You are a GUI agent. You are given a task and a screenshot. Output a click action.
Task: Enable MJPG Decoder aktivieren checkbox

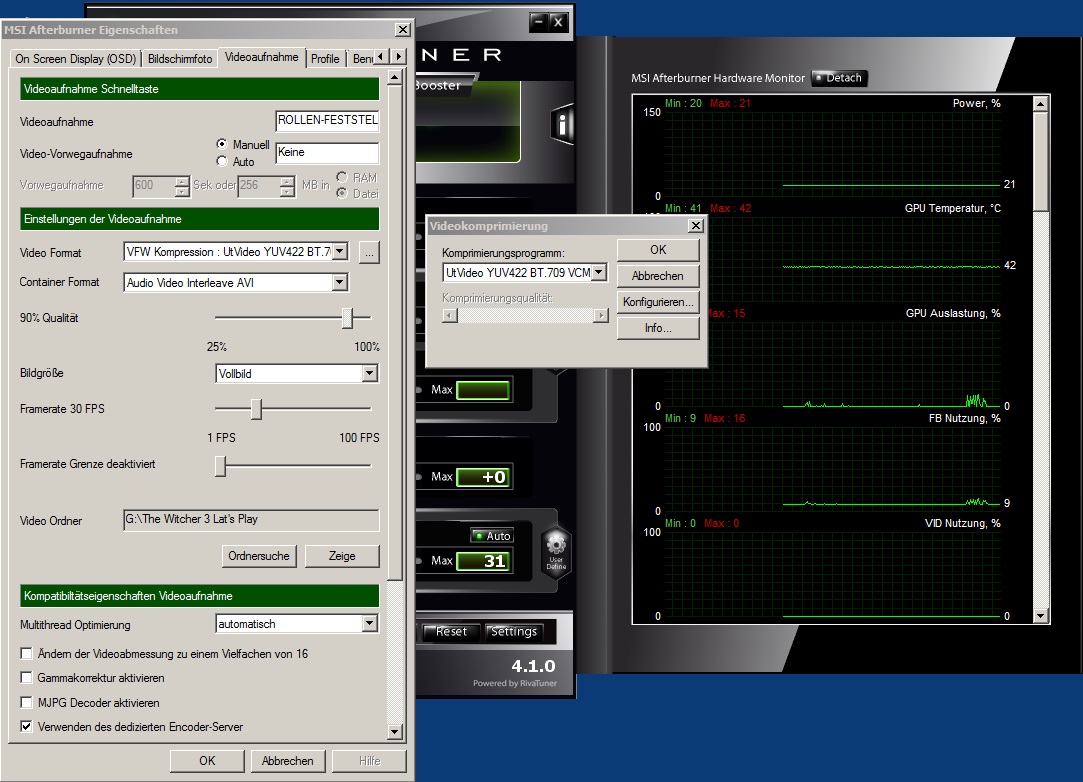click(x=26, y=703)
